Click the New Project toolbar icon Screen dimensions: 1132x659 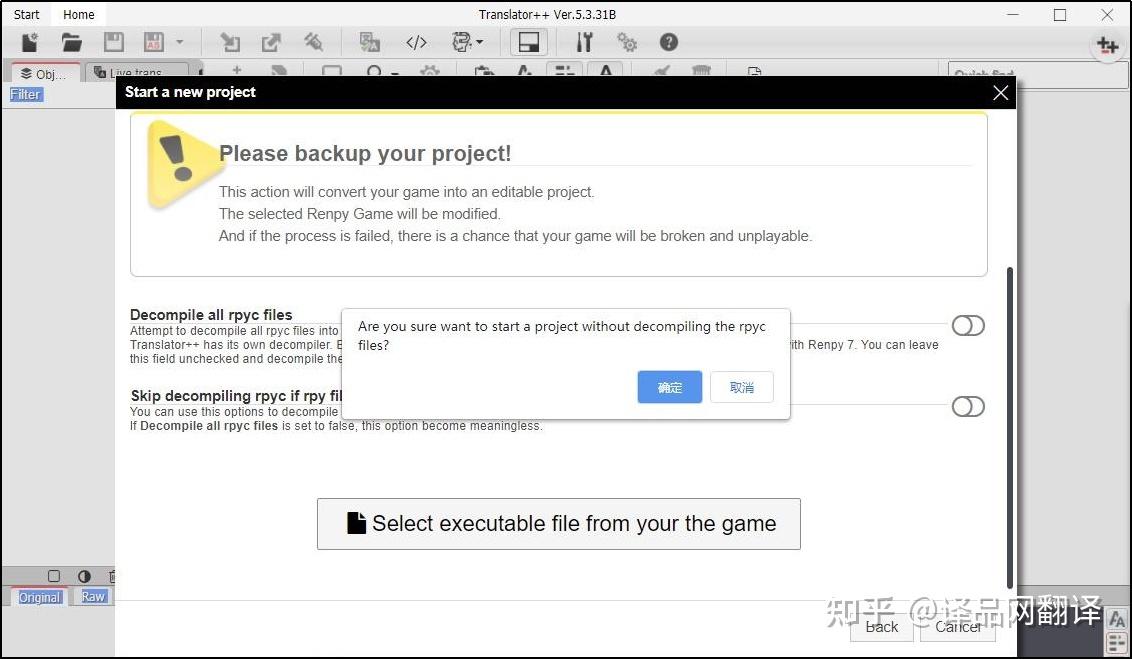click(30, 43)
